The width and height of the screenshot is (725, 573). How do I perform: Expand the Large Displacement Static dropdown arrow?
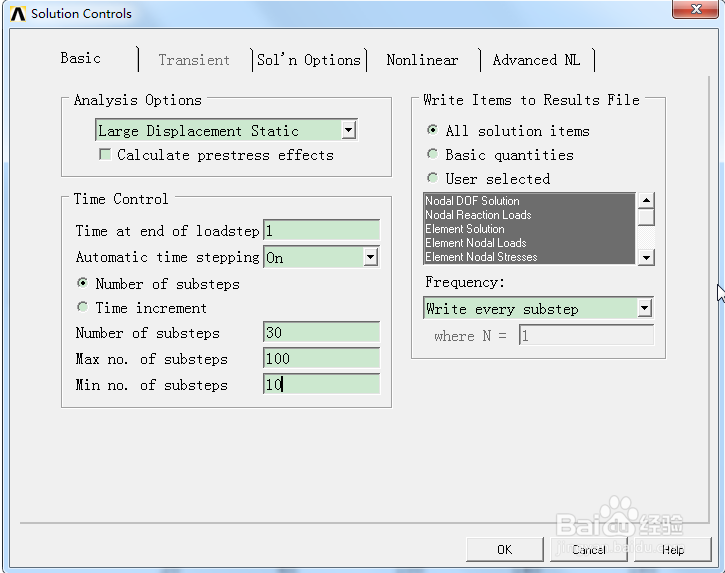pyautogui.click(x=349, y=130)
